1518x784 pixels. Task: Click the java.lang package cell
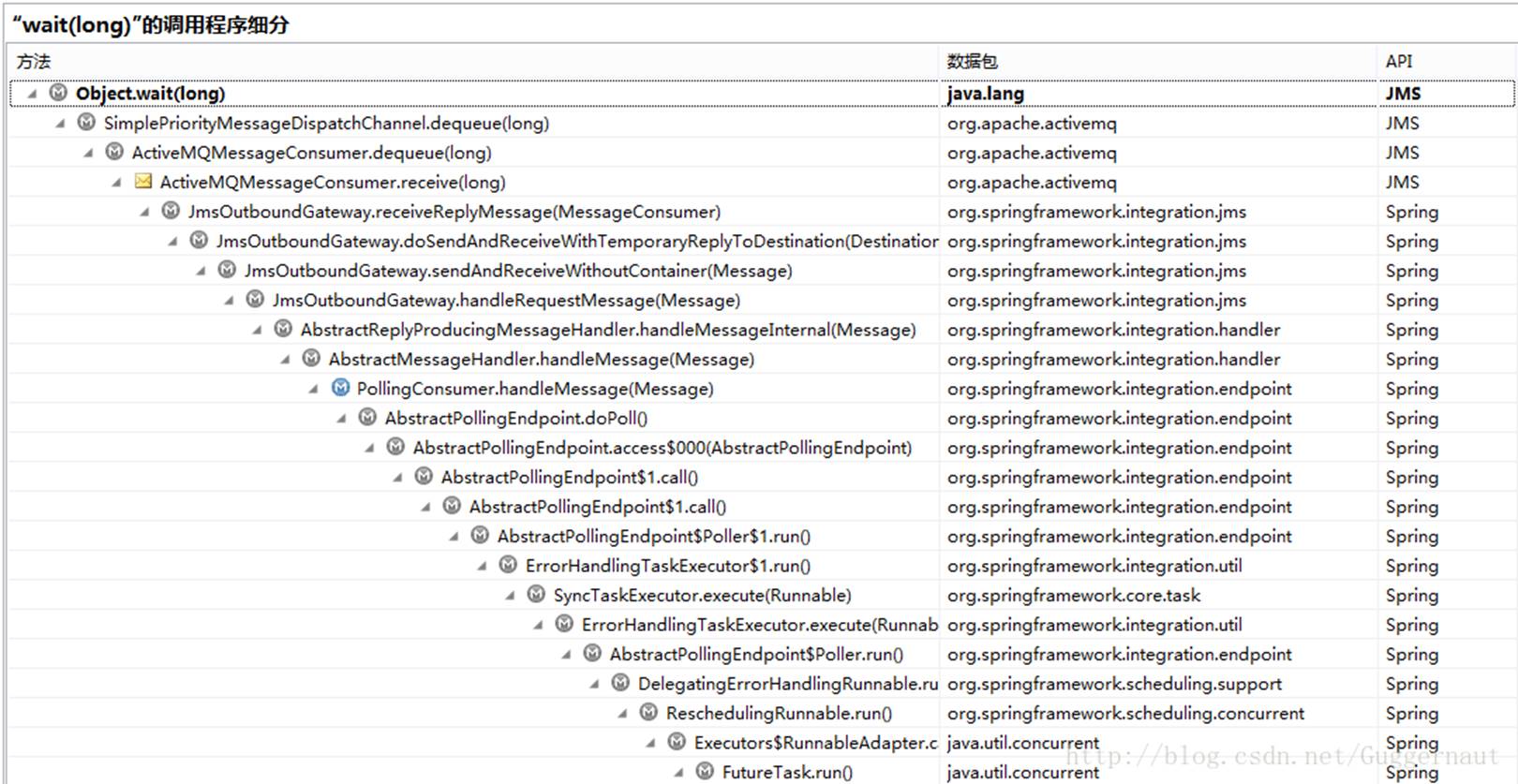point(986,94)
